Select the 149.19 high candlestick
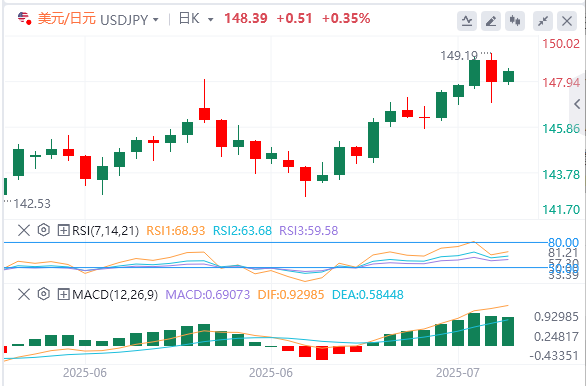 [475, 73]
